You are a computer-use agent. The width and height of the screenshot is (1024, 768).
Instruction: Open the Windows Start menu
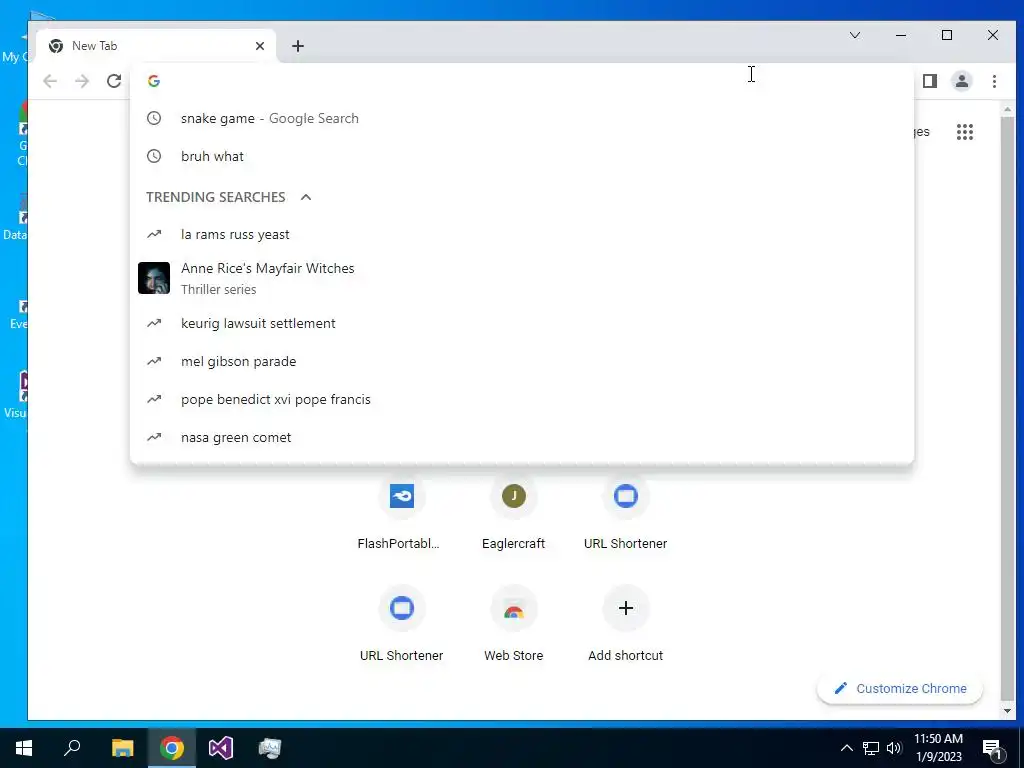[24, 748]
